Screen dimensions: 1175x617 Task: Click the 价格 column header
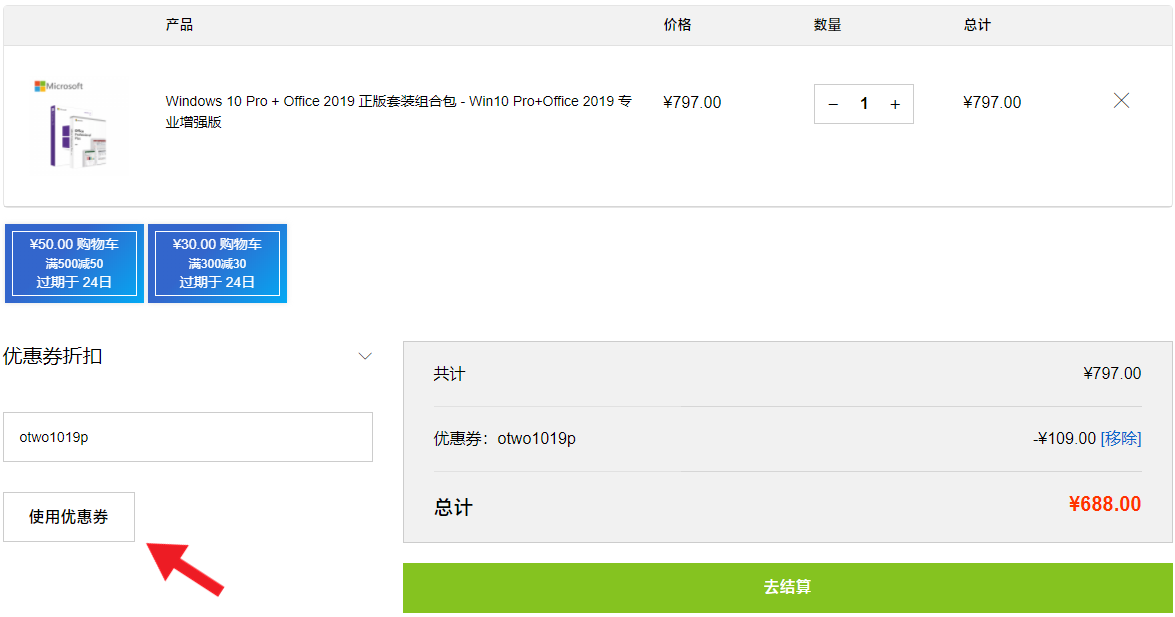677,25
